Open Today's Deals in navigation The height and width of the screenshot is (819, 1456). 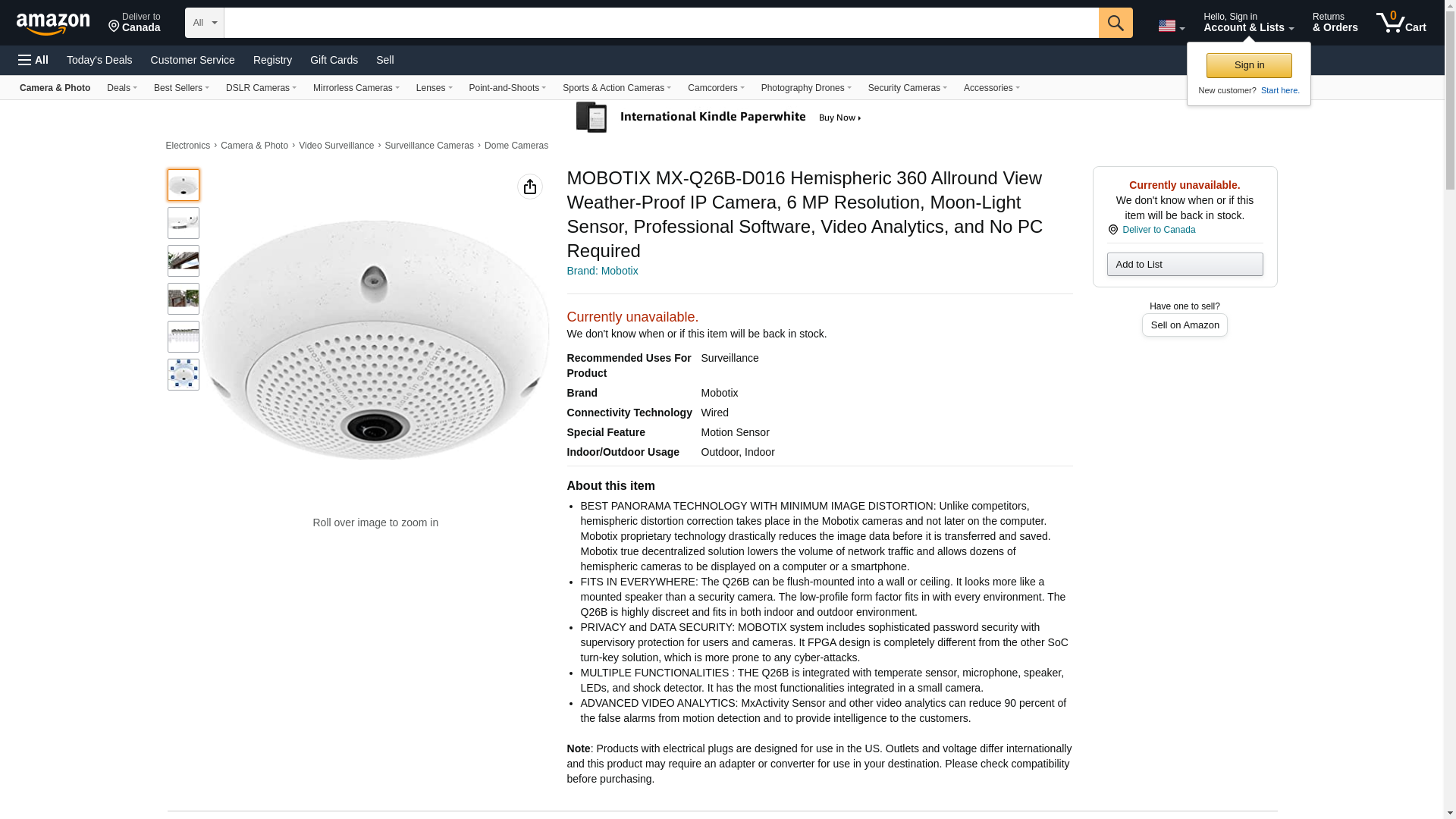[99, 60]
